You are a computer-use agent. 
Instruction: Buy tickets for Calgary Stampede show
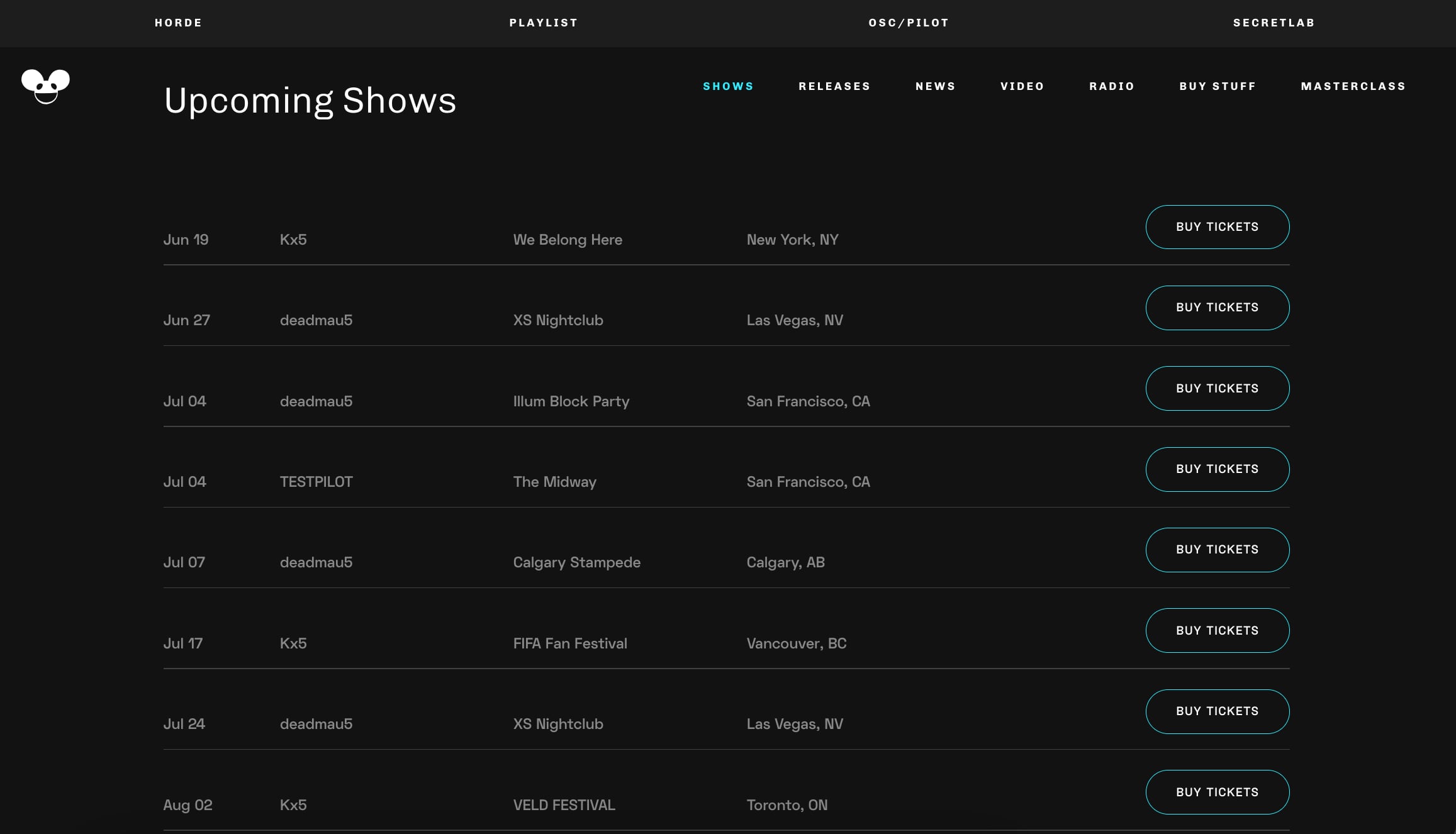coord(1218,550)
